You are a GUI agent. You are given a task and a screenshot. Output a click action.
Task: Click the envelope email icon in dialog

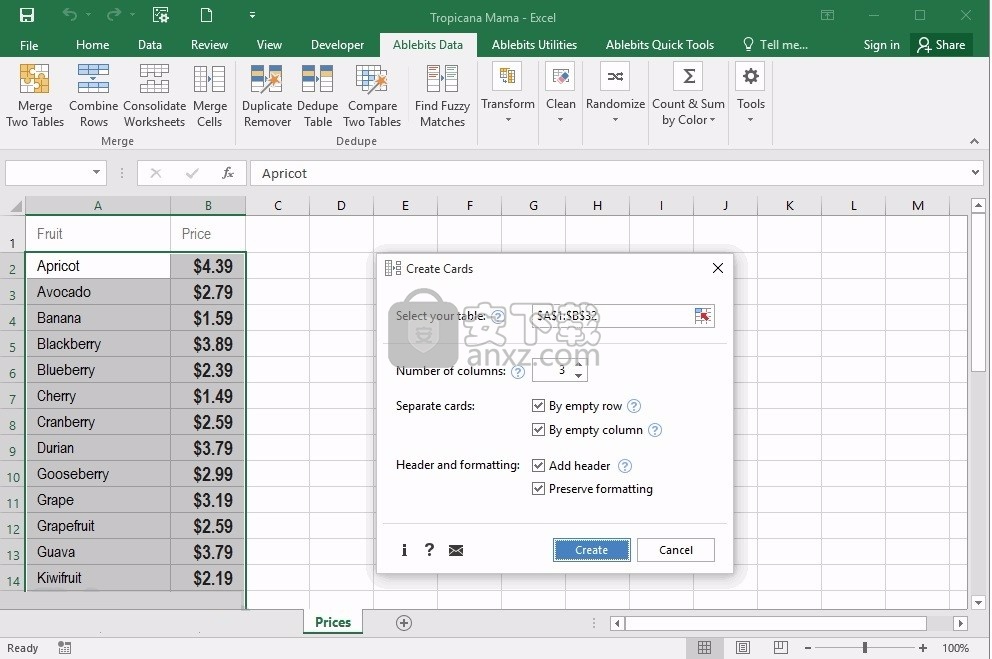coord(456,550)
